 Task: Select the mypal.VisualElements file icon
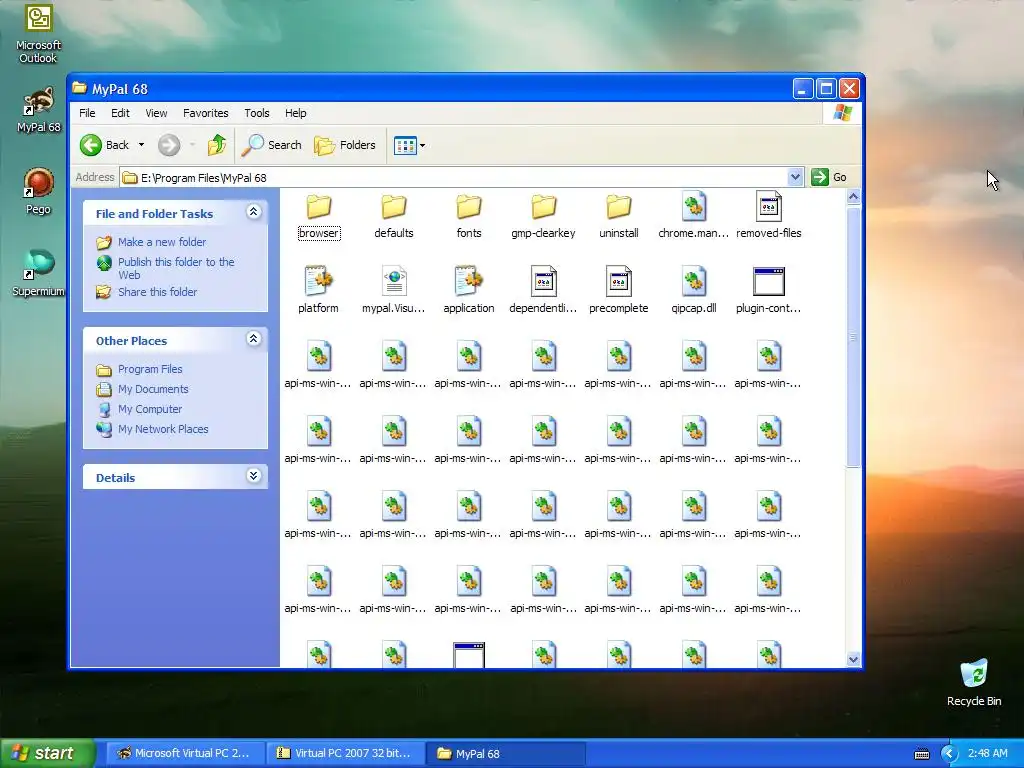[x=394, y=281]
